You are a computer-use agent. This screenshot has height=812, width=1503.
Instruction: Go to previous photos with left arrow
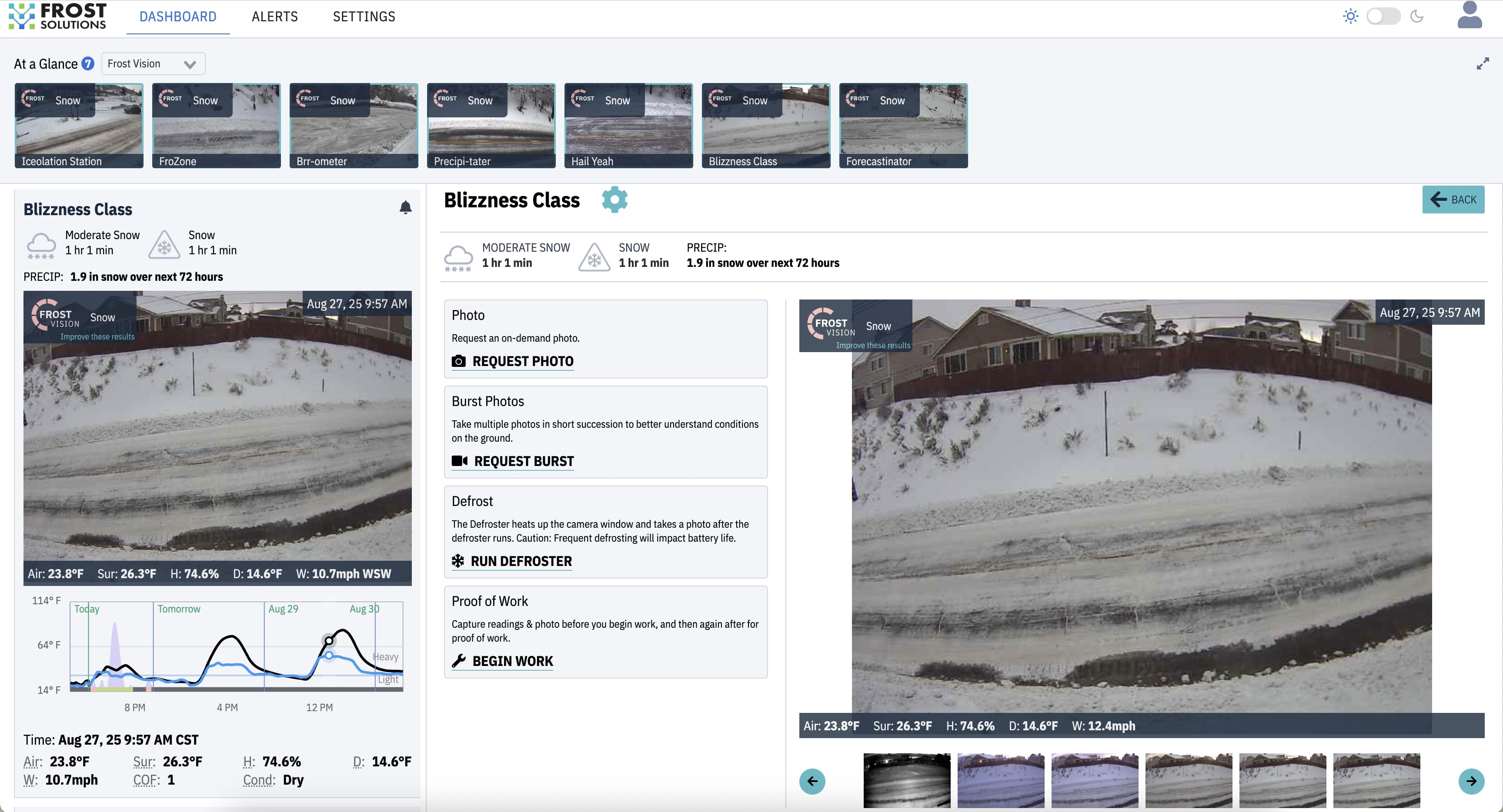click(x=812, y=781)
